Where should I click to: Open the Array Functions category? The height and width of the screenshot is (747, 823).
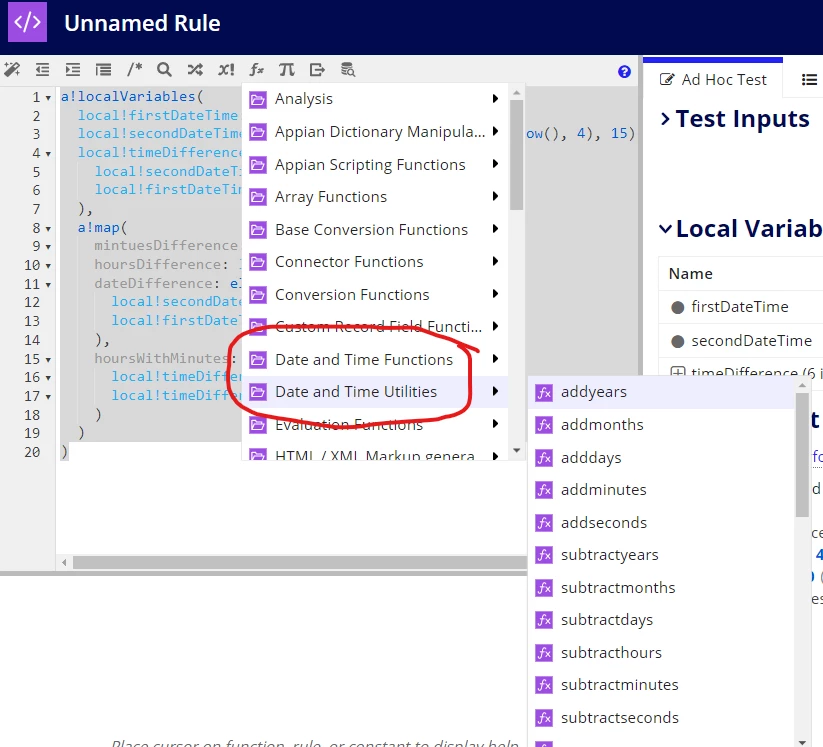point(375,197)
